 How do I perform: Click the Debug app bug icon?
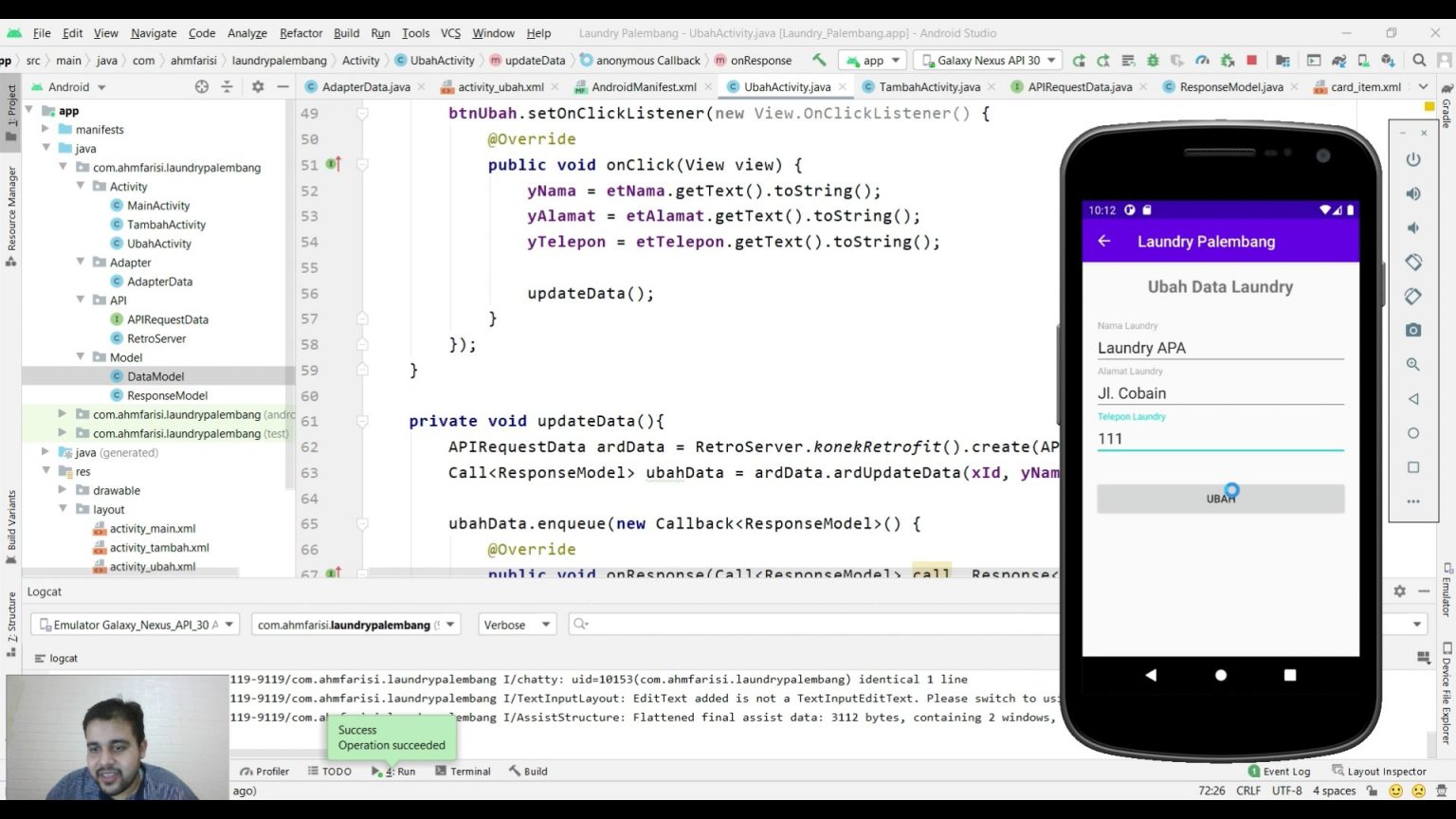[1153, 60]
